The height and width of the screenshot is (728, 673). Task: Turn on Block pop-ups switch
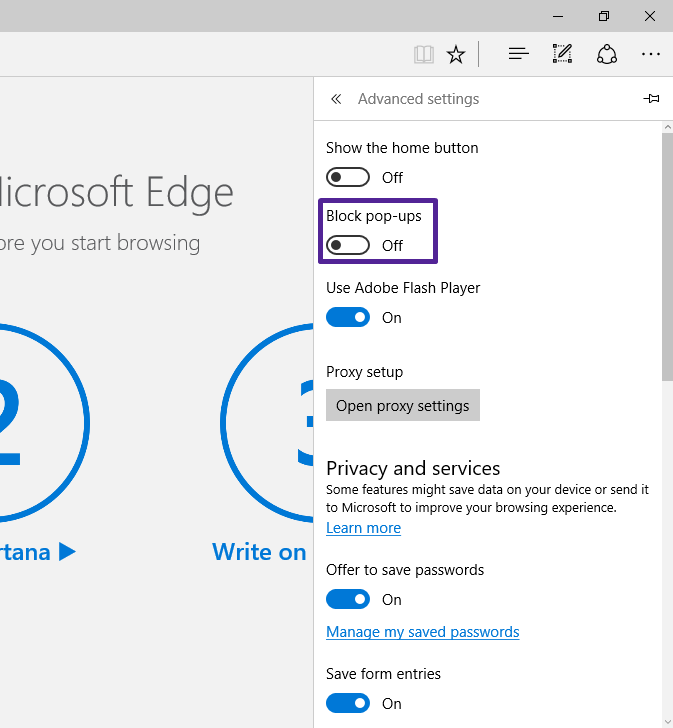click(x=348, y=245)
